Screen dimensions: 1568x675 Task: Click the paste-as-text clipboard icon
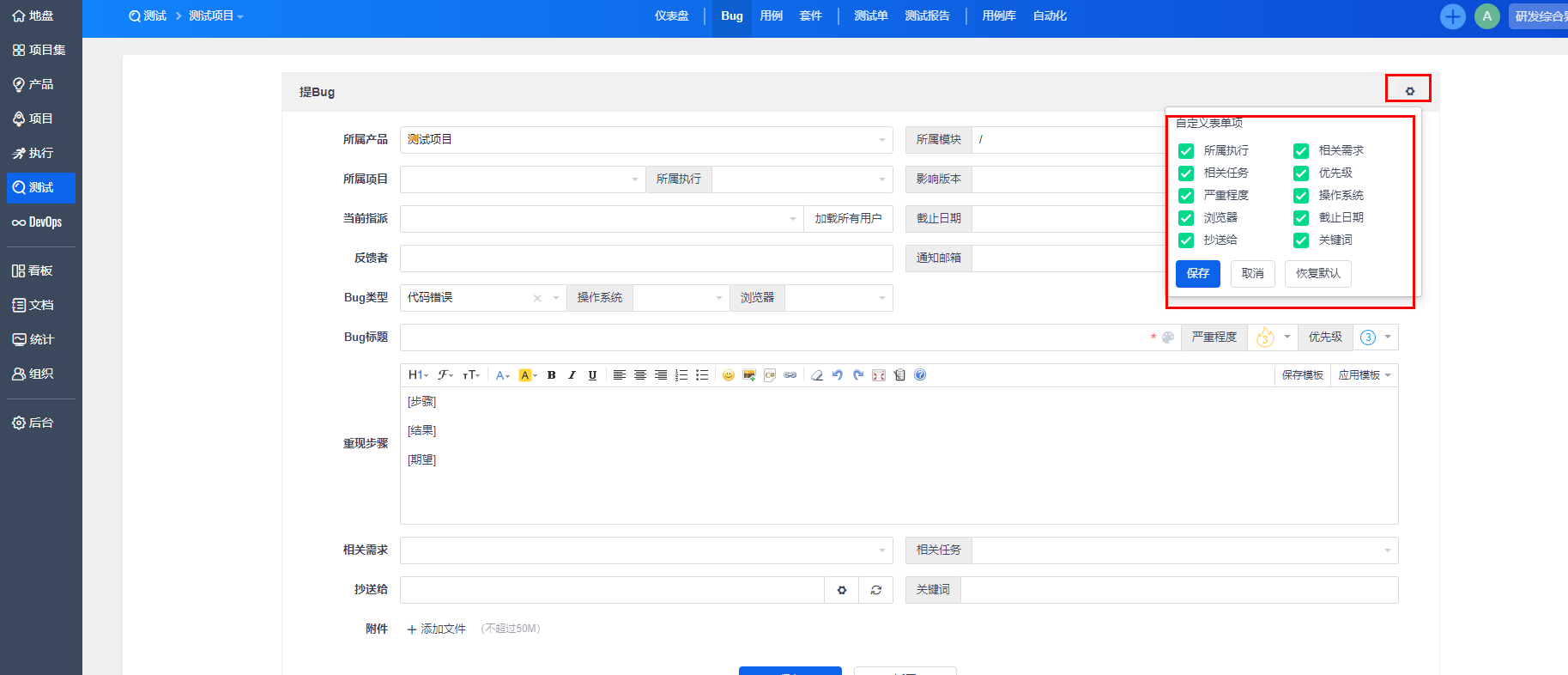coord(899,375)
